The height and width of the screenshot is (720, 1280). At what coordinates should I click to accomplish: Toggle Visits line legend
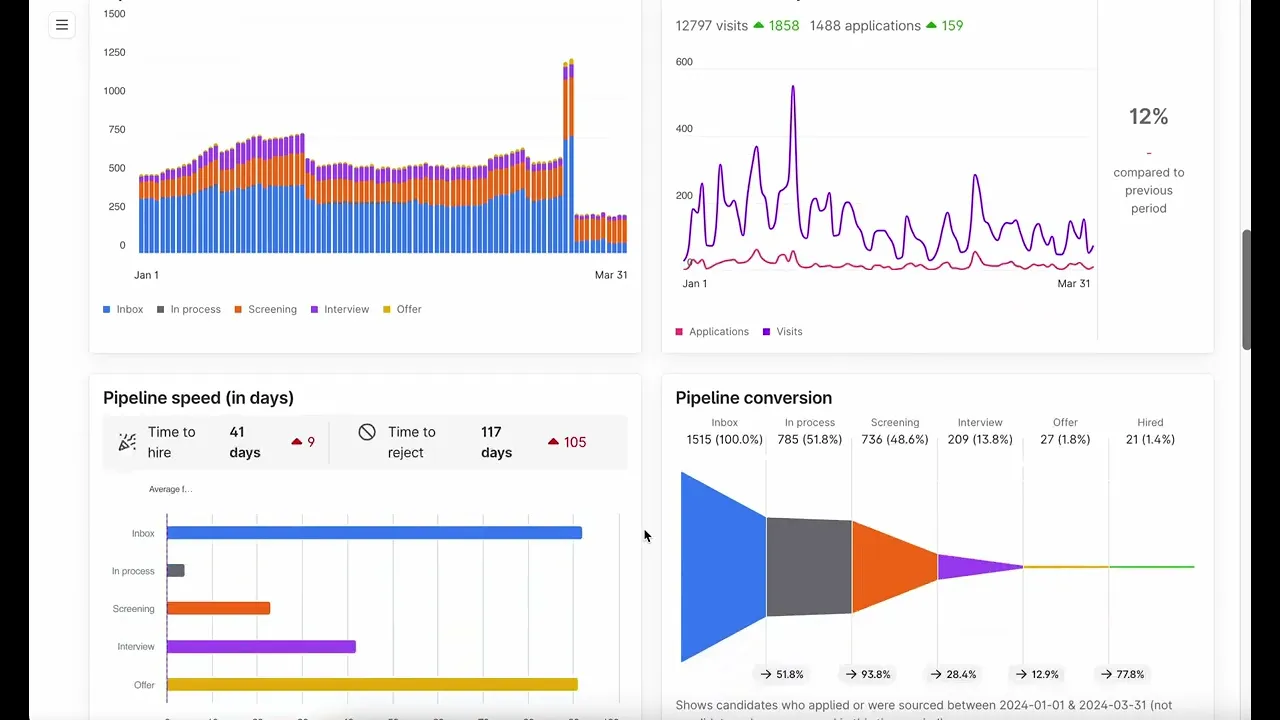(x=783, y=331)
